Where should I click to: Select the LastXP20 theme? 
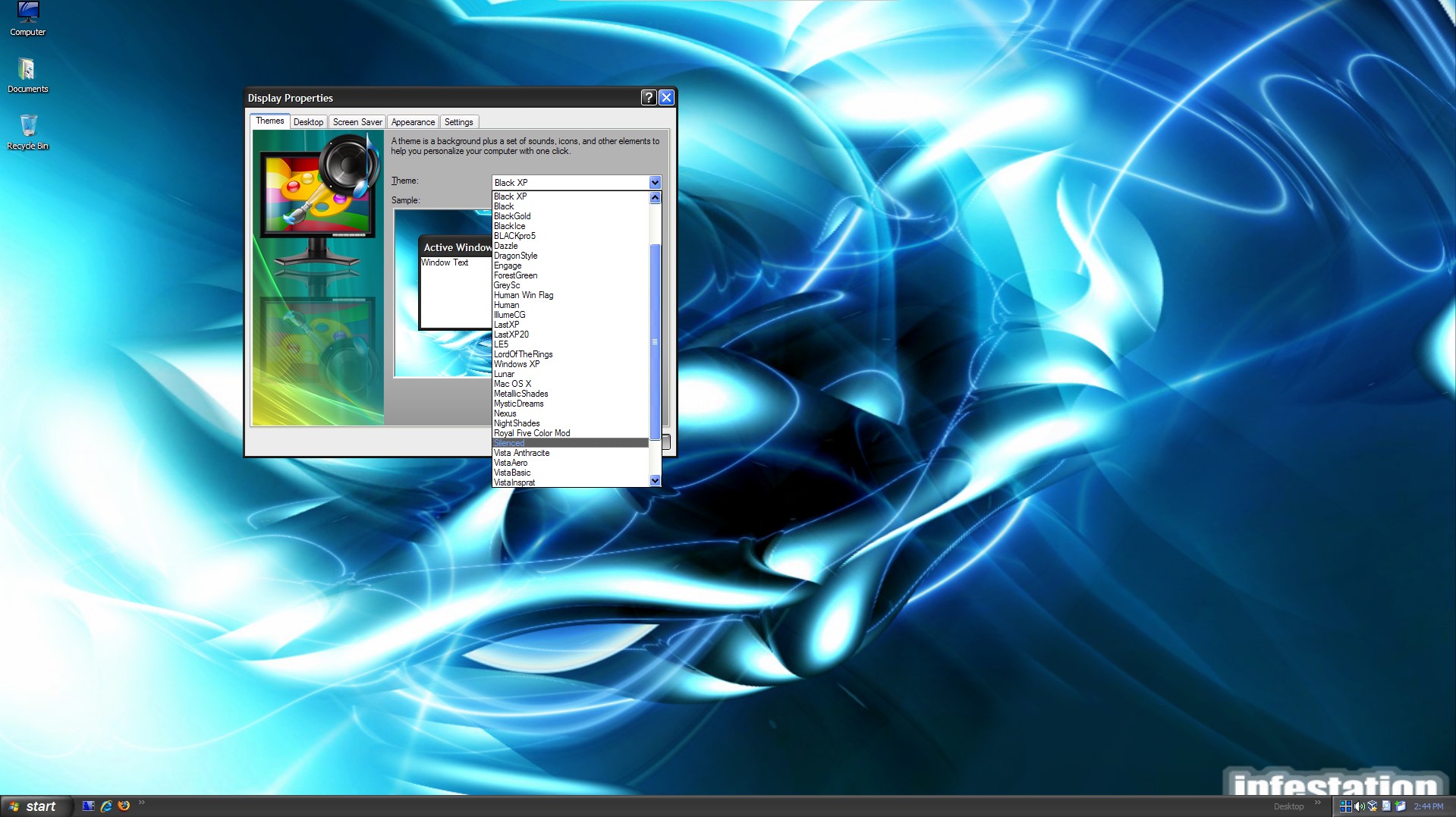pyautogui.click(x=571, y=335)
